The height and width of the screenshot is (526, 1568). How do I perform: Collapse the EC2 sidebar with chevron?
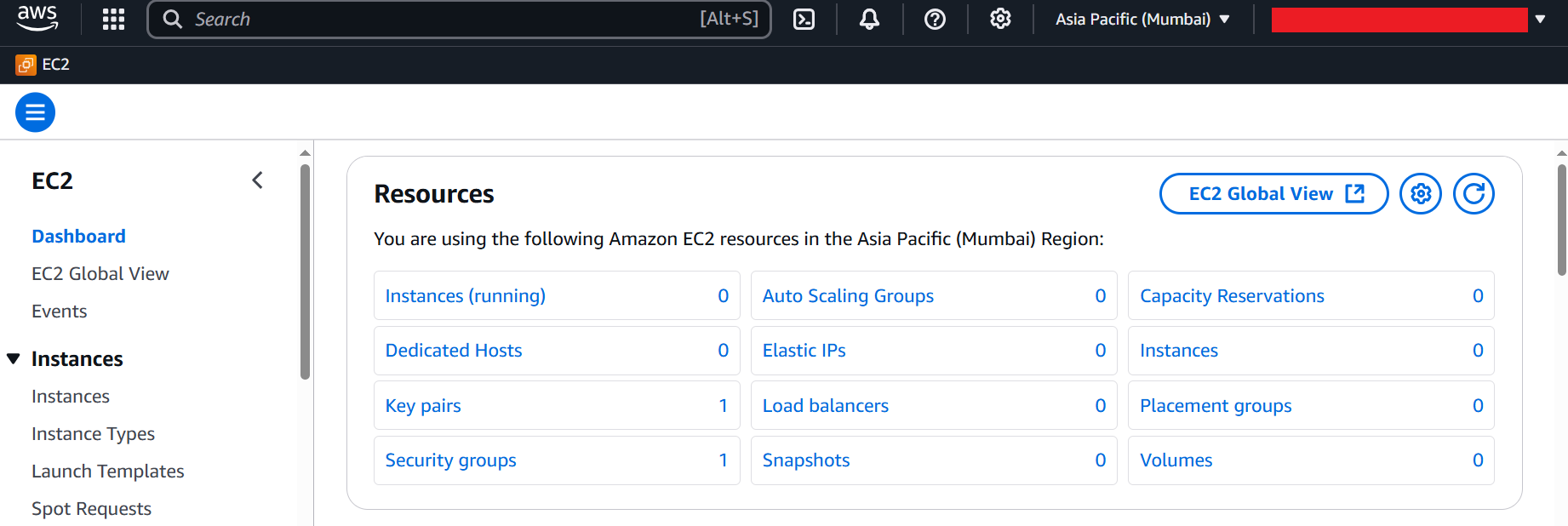[257, 180]
